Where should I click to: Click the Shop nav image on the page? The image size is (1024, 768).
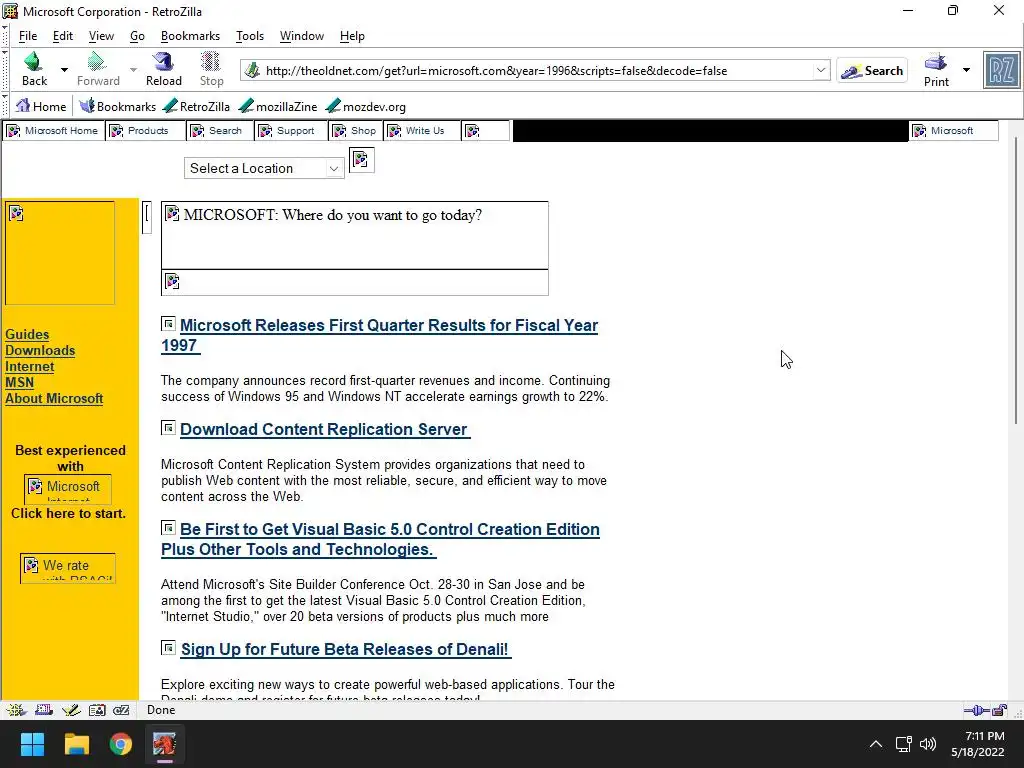click(356, 131)
